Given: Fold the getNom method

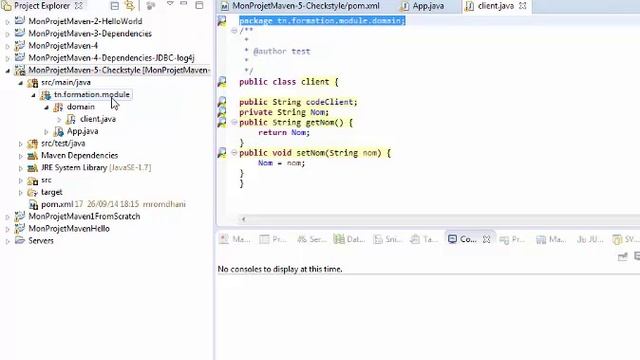Looking at the screenshot, I should pos(234,122).
